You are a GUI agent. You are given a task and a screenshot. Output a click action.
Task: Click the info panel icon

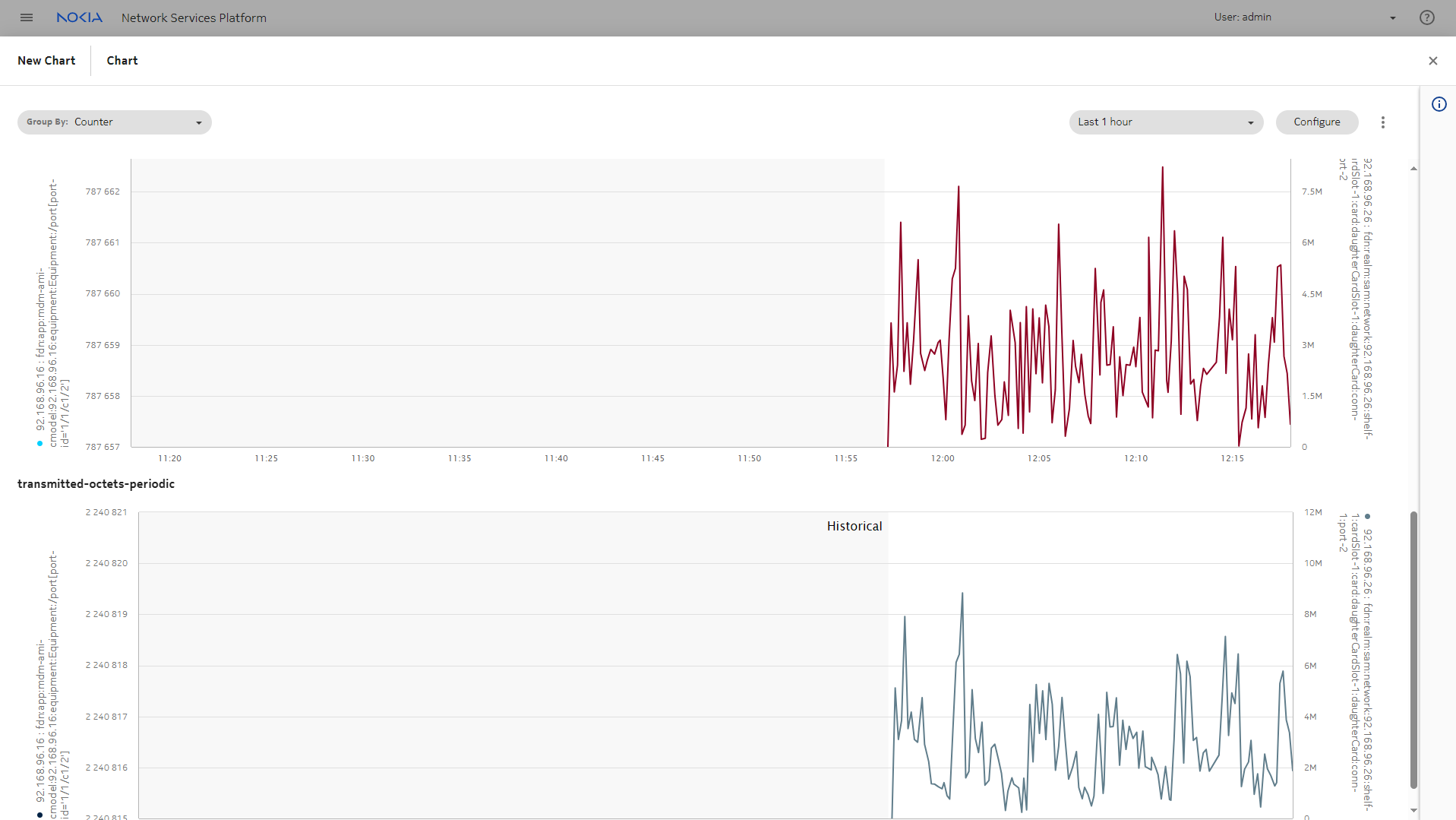1439,105
